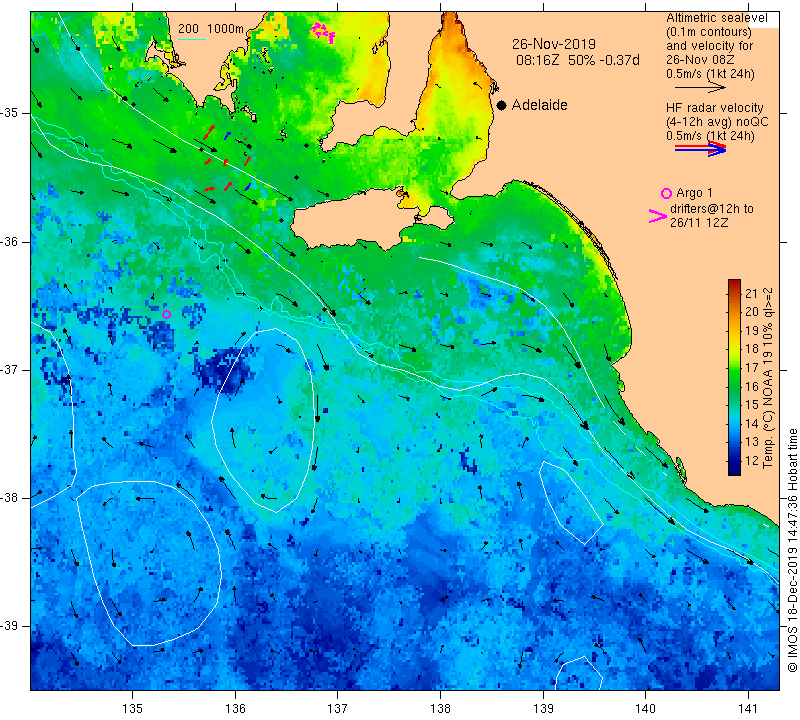The image size is (800, 720).
Task: Click the dark red top of the temperature color bar
Action: coord(734,284)
